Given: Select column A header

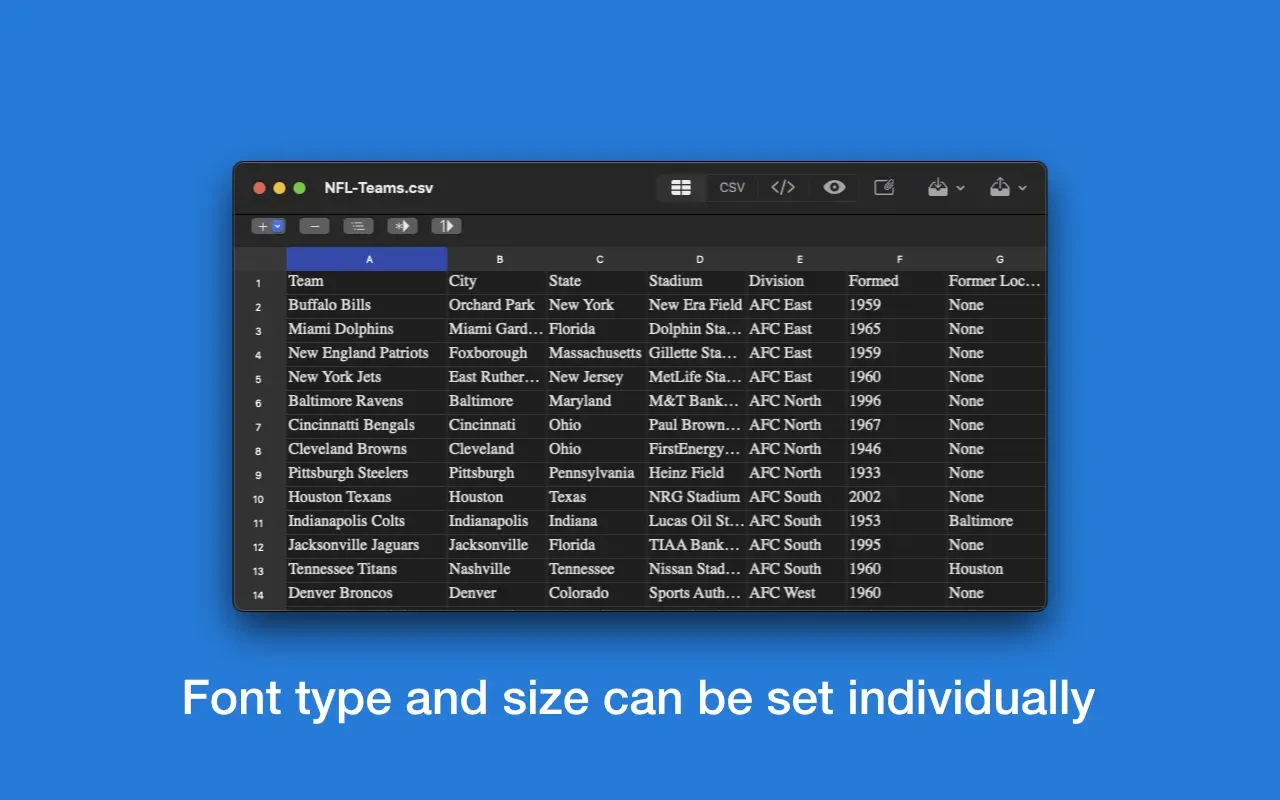Looking at the screenshot, I should pos(368,259).
